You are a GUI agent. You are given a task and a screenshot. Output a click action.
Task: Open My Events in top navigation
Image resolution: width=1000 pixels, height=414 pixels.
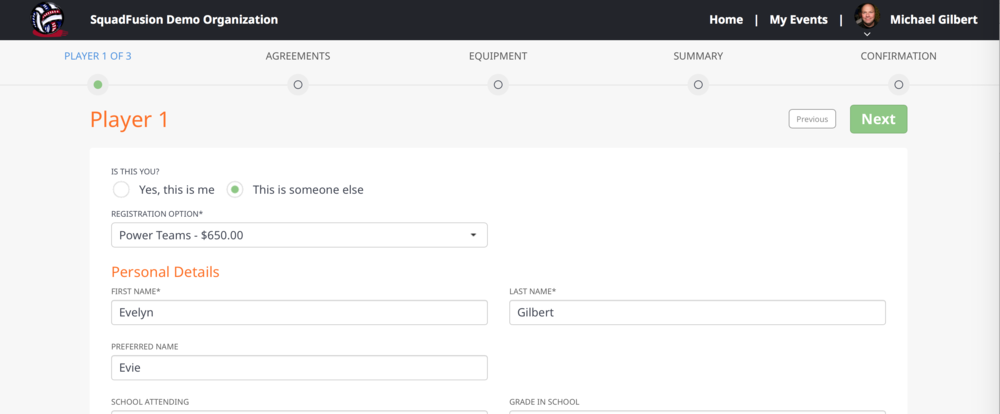[x=799, y=20]
